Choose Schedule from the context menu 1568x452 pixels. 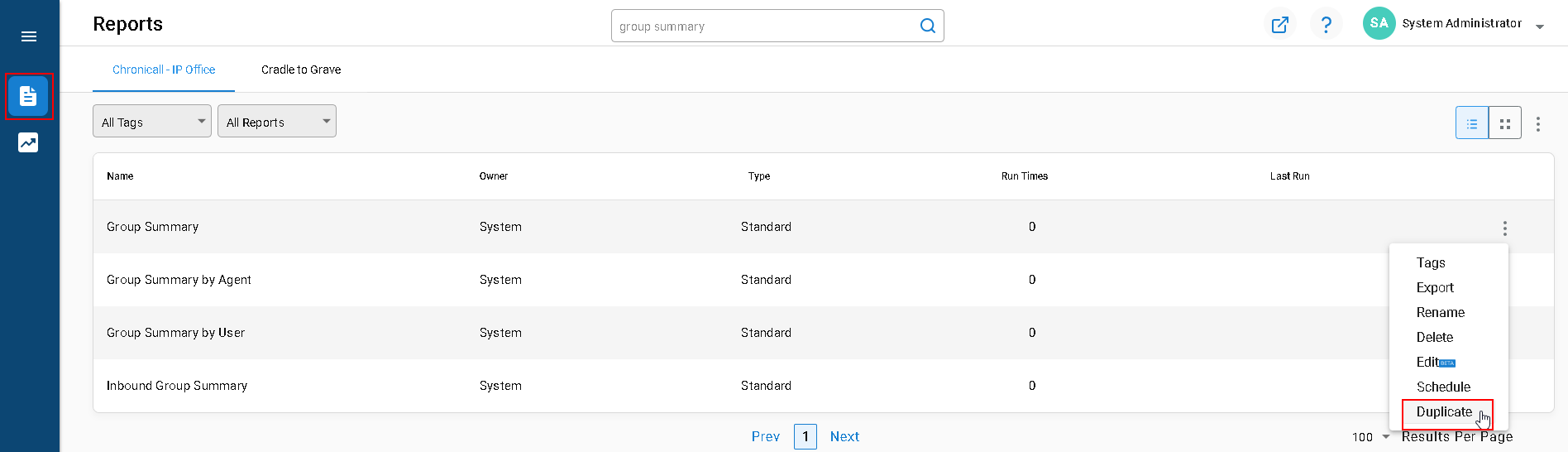(x=1443, y=387)
